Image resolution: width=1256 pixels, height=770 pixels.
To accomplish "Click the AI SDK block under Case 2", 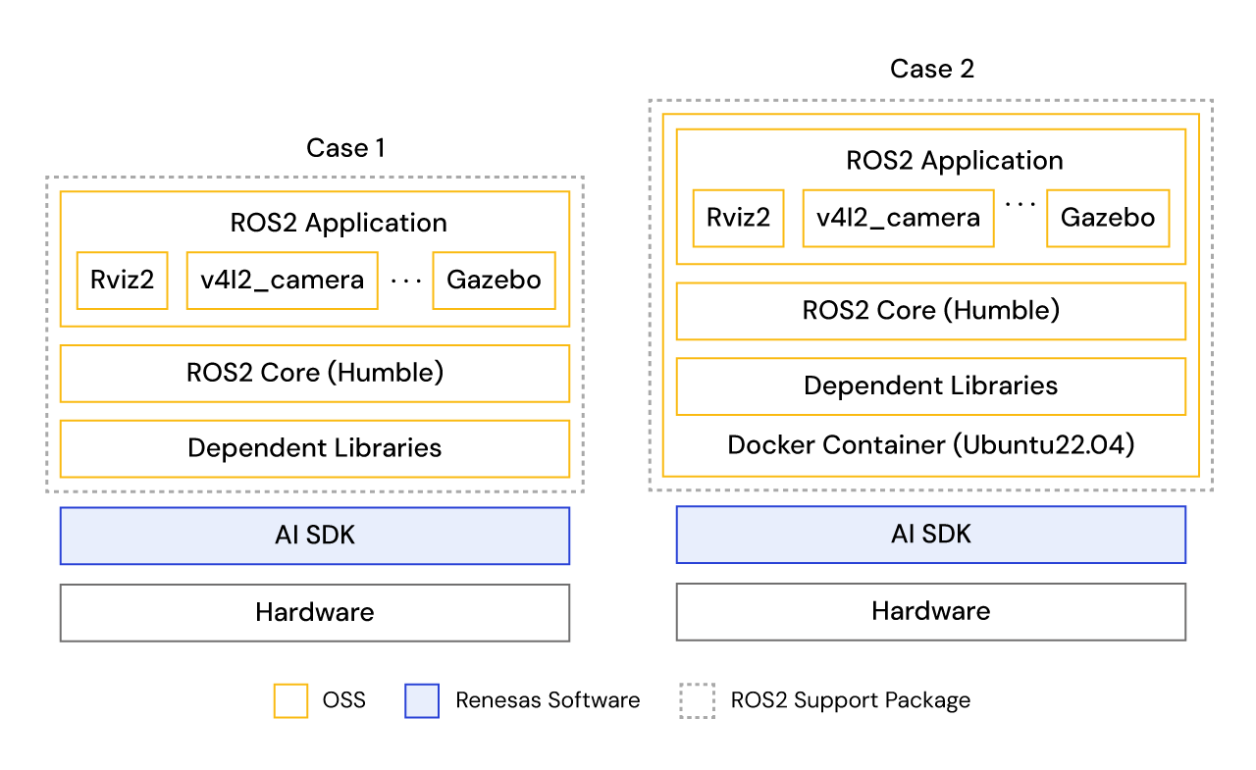I will (x=931, y=534).
